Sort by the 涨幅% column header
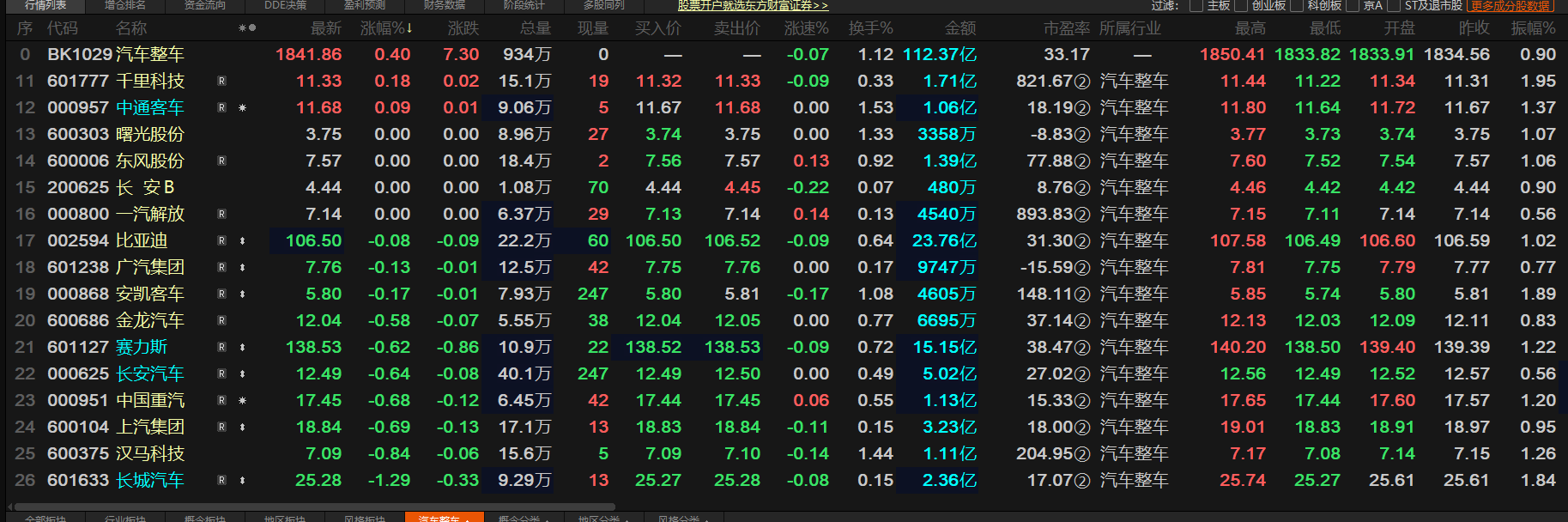1568x522 pixels. (386, 28)
